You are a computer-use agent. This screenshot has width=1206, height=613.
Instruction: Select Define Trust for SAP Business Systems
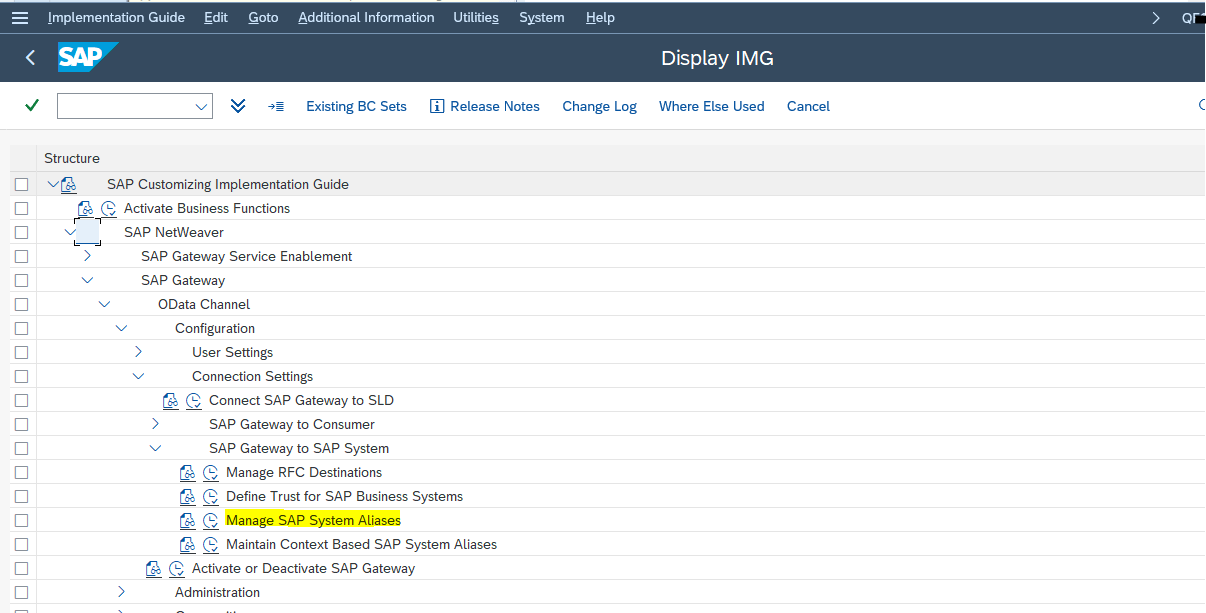pyautogui.click(x=344, y=496)
